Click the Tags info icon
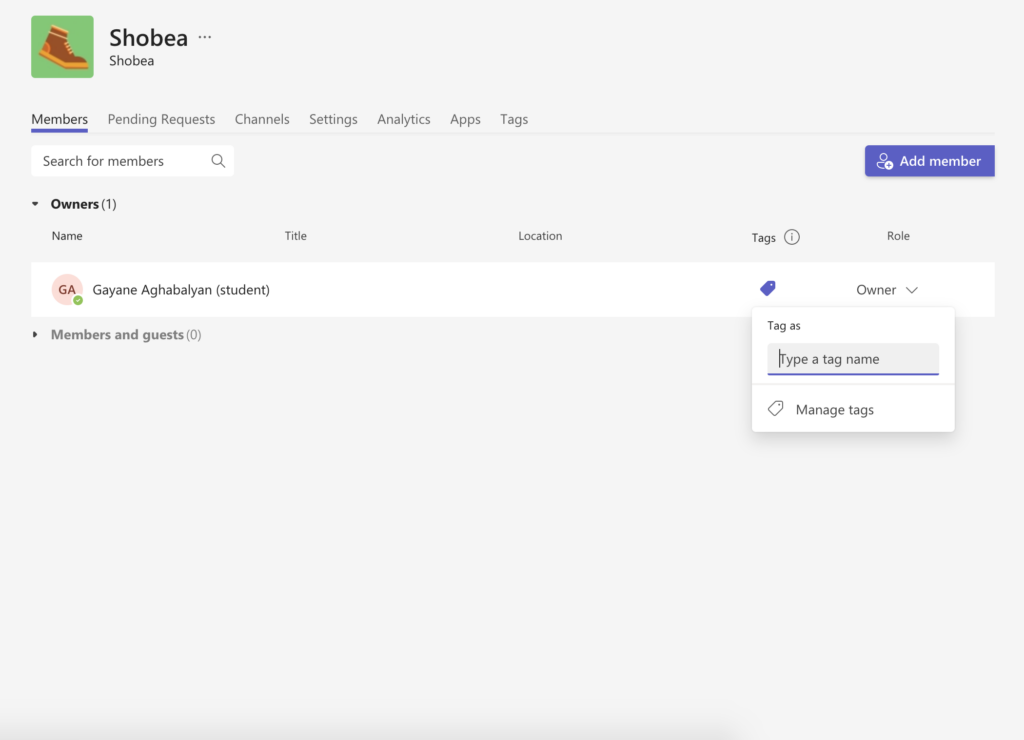The height and width of the screenshot is (740, 1024). click(792, 237)
